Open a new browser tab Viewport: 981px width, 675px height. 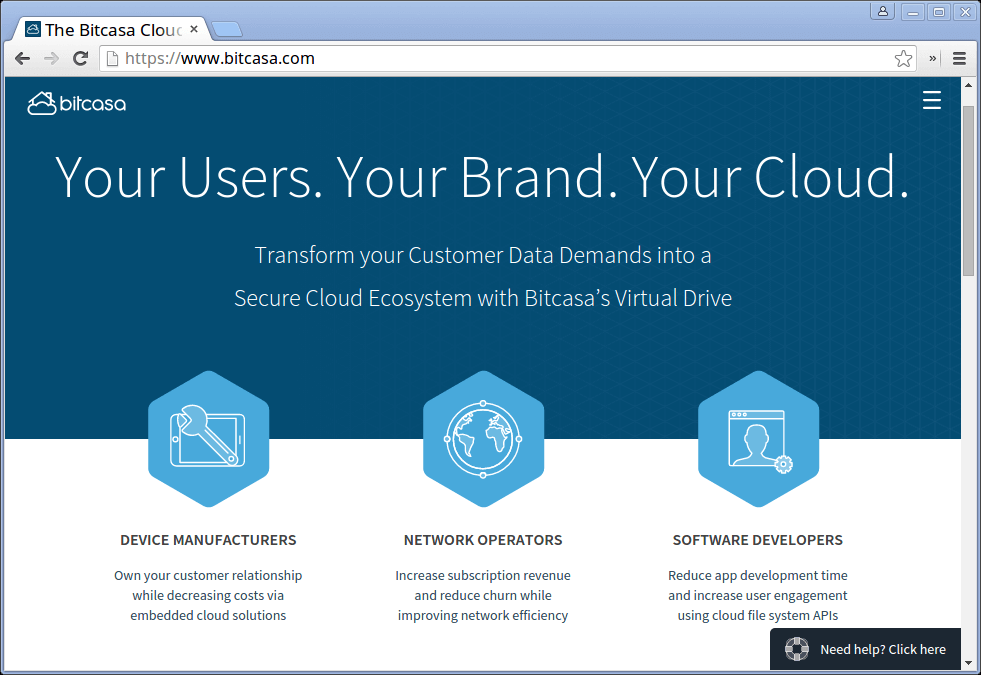(226, 29)
